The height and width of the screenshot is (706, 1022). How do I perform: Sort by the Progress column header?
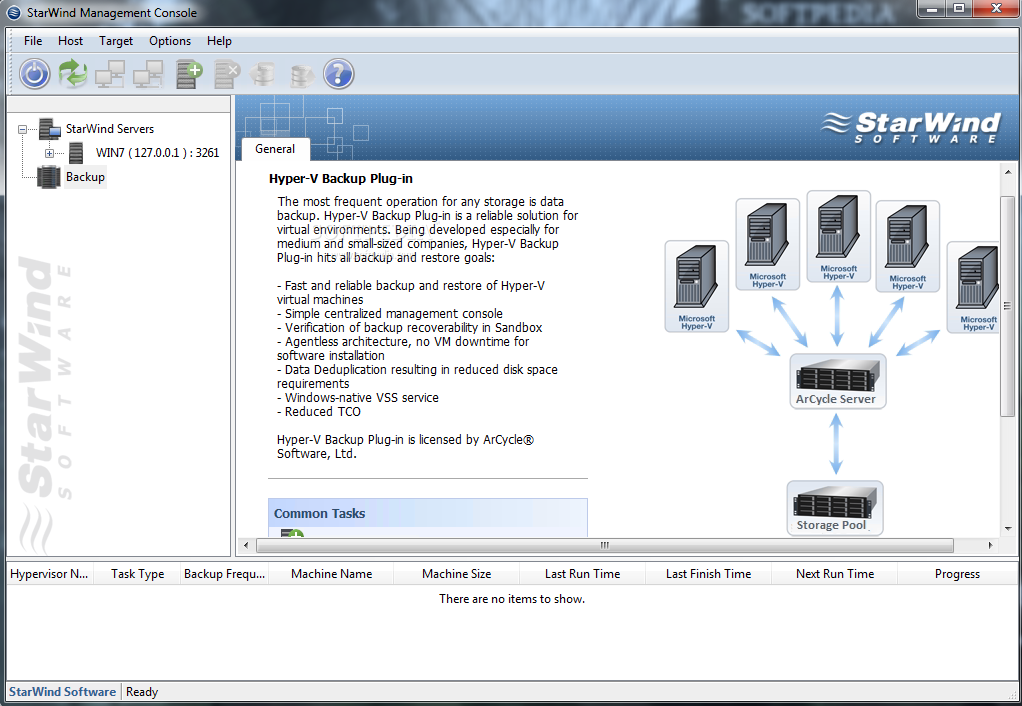tap(957, 574)
